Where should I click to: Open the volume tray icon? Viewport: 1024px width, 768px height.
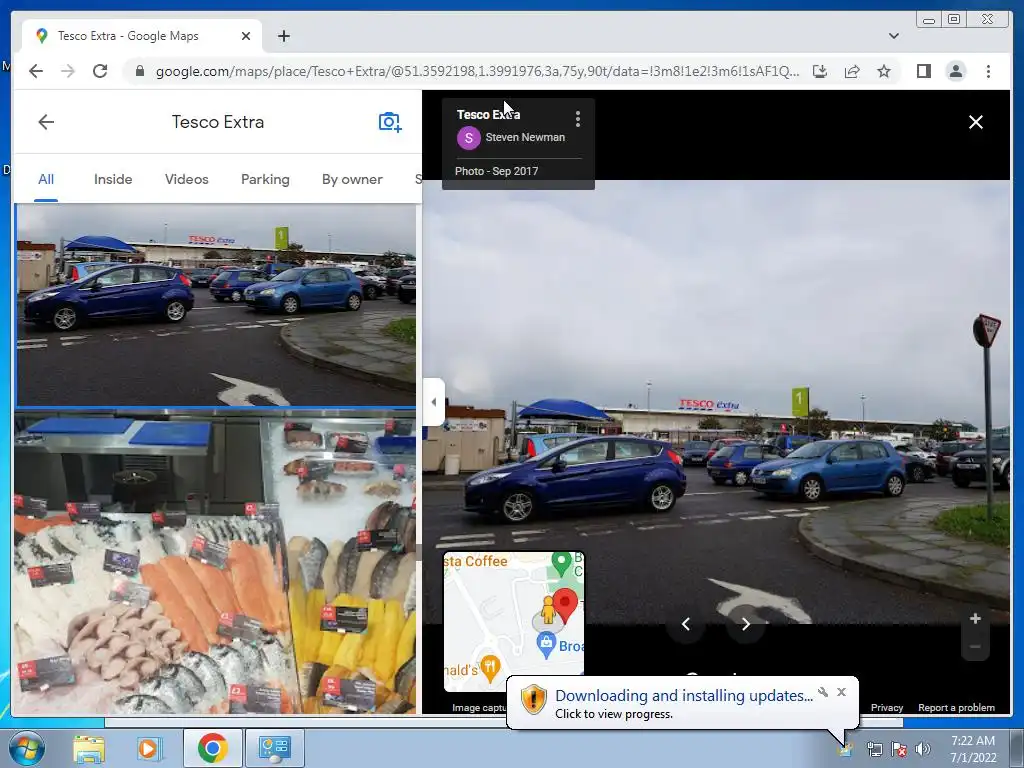click(x=923, y=749)
